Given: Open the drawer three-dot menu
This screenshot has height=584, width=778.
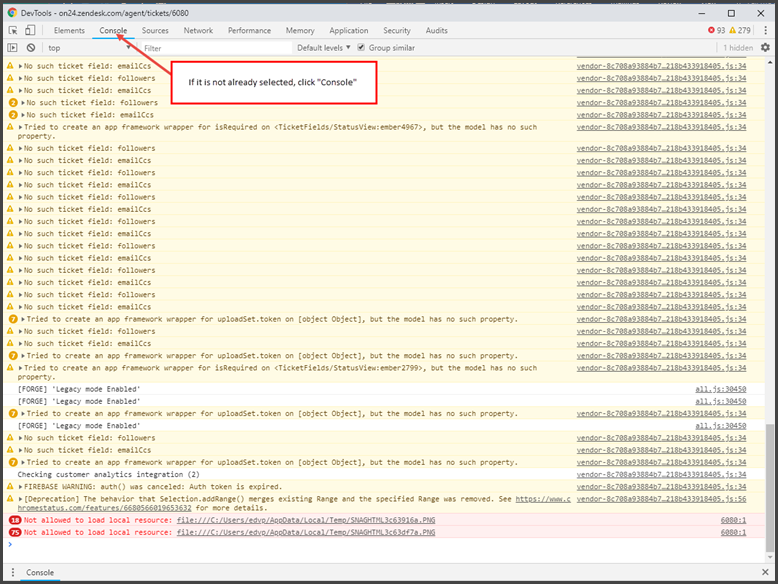Looking at the screenshot, I should pos(13,573).
